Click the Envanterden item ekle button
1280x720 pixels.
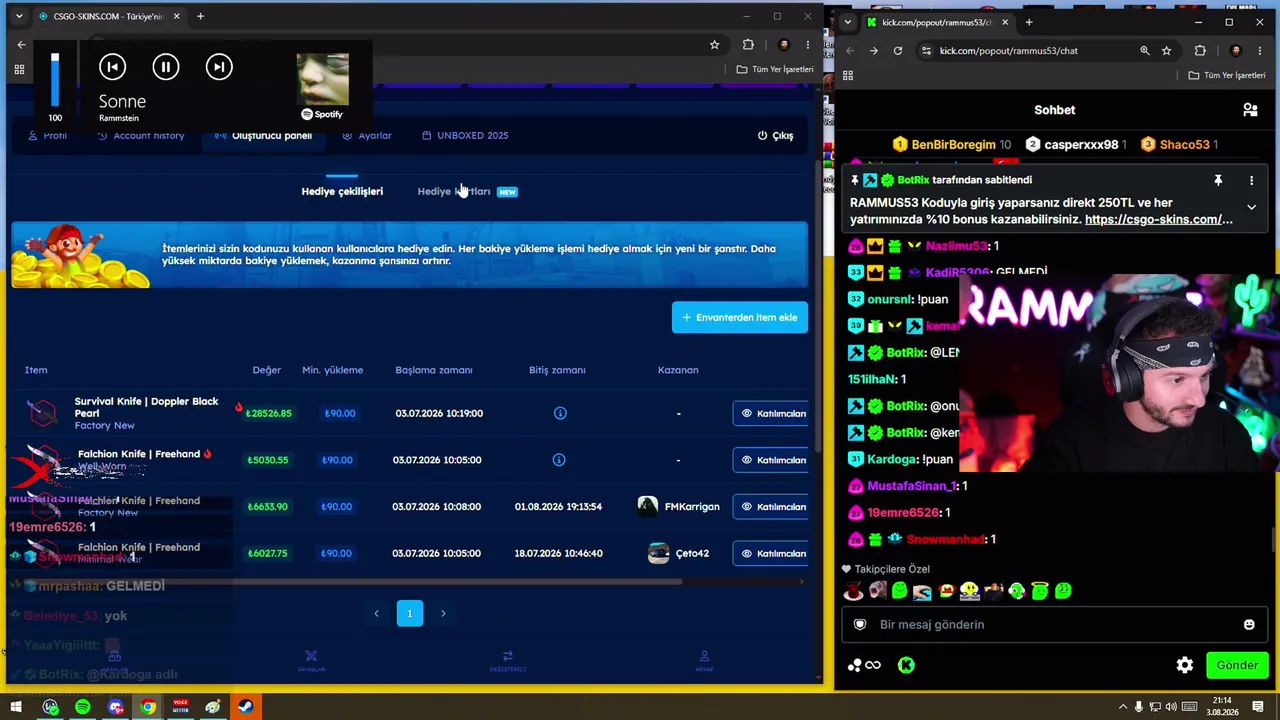pos(740,317)
